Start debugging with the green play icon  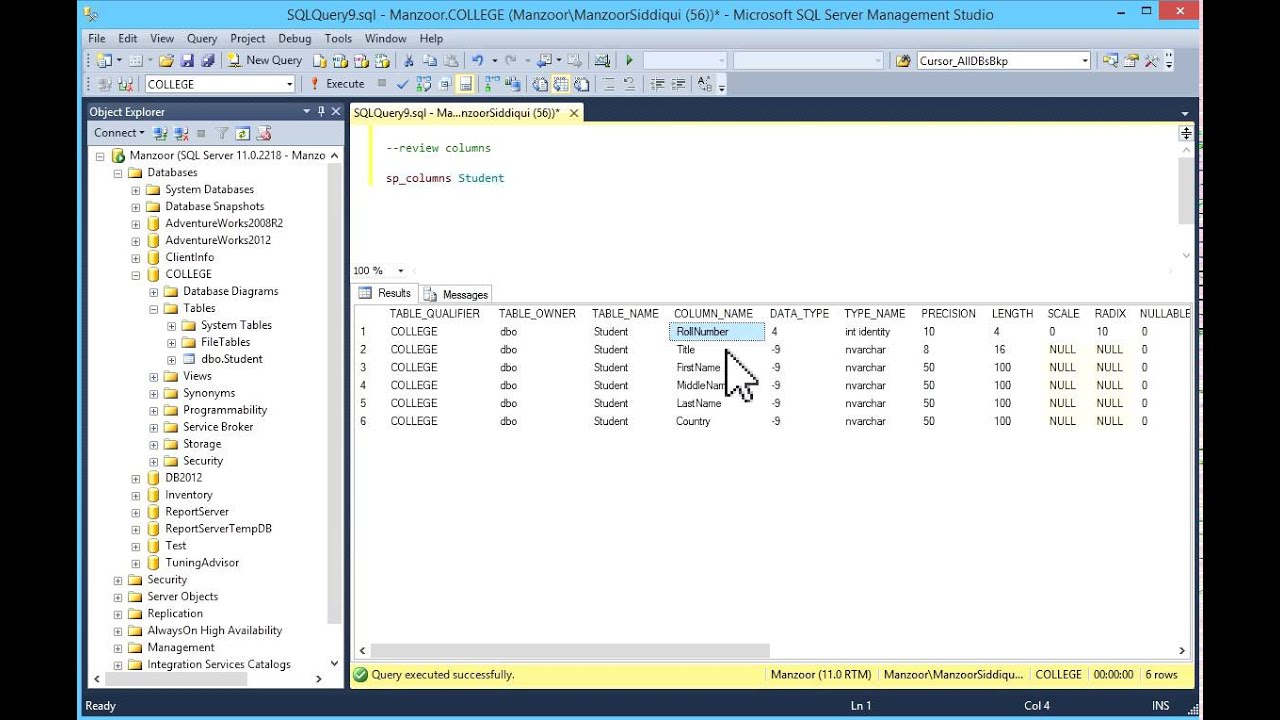tap(629, 61)
